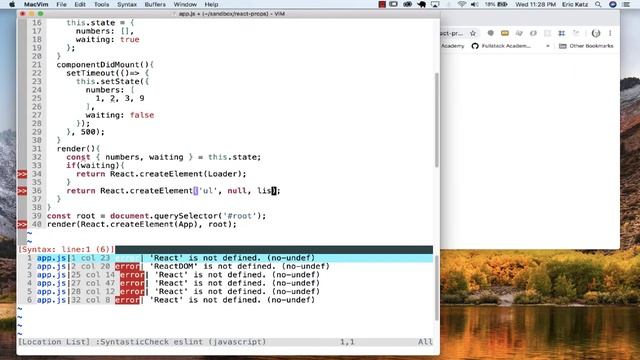Viewport: 640px width, 360px height.
Task: Click 'if(waiting){' on line 33
Action: (96, 165)
